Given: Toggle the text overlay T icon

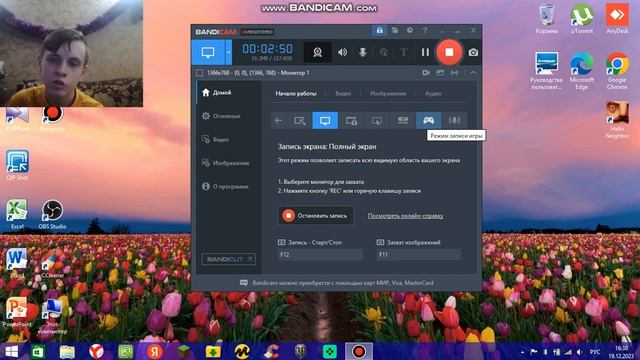Looking at the screenshot, I should pos(404,52).
